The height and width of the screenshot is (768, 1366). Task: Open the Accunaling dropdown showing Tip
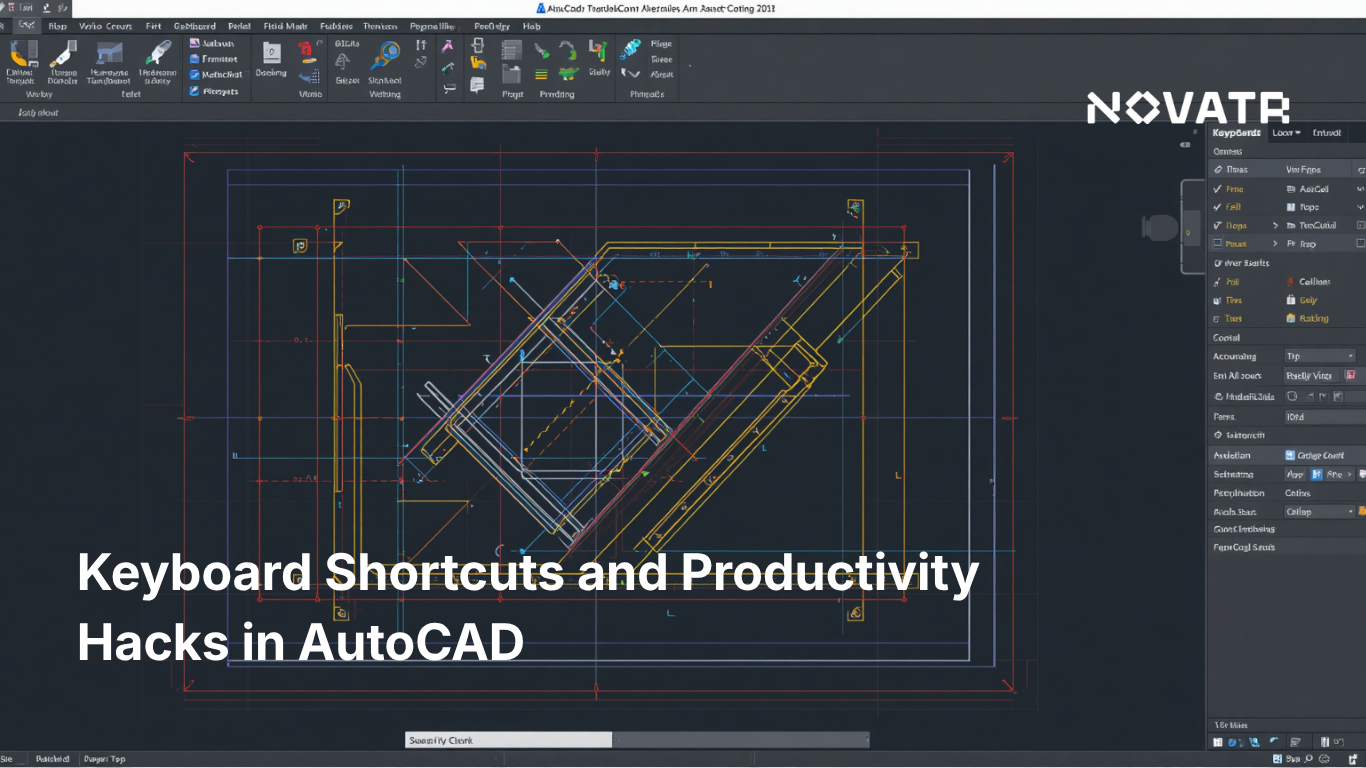coord(1319,356)
